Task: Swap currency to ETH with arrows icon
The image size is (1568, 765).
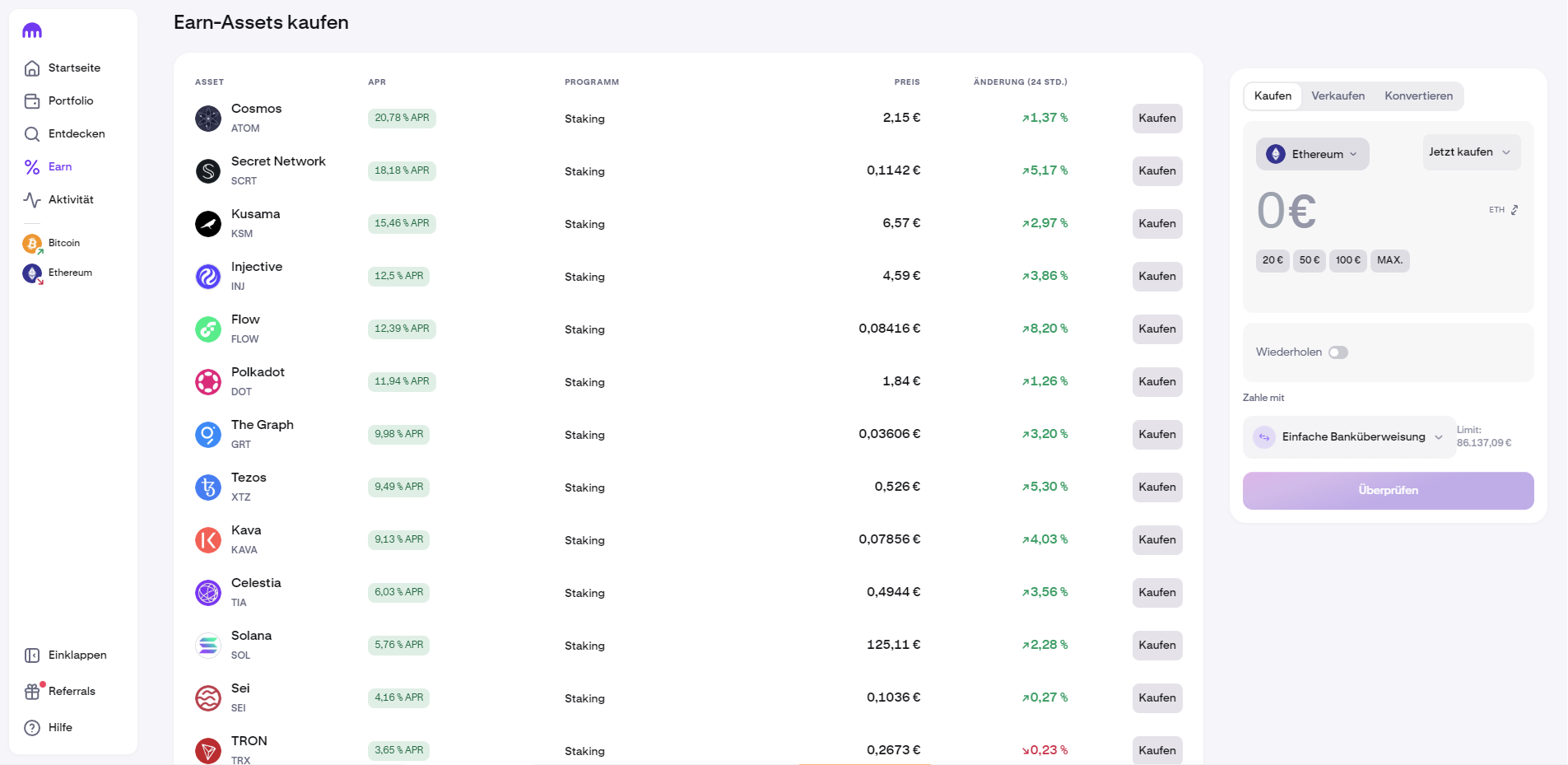Action: pos(1514,210)
